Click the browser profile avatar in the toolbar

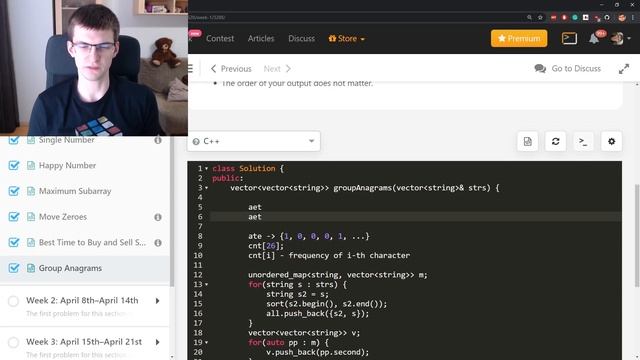(x=622, y=18)
